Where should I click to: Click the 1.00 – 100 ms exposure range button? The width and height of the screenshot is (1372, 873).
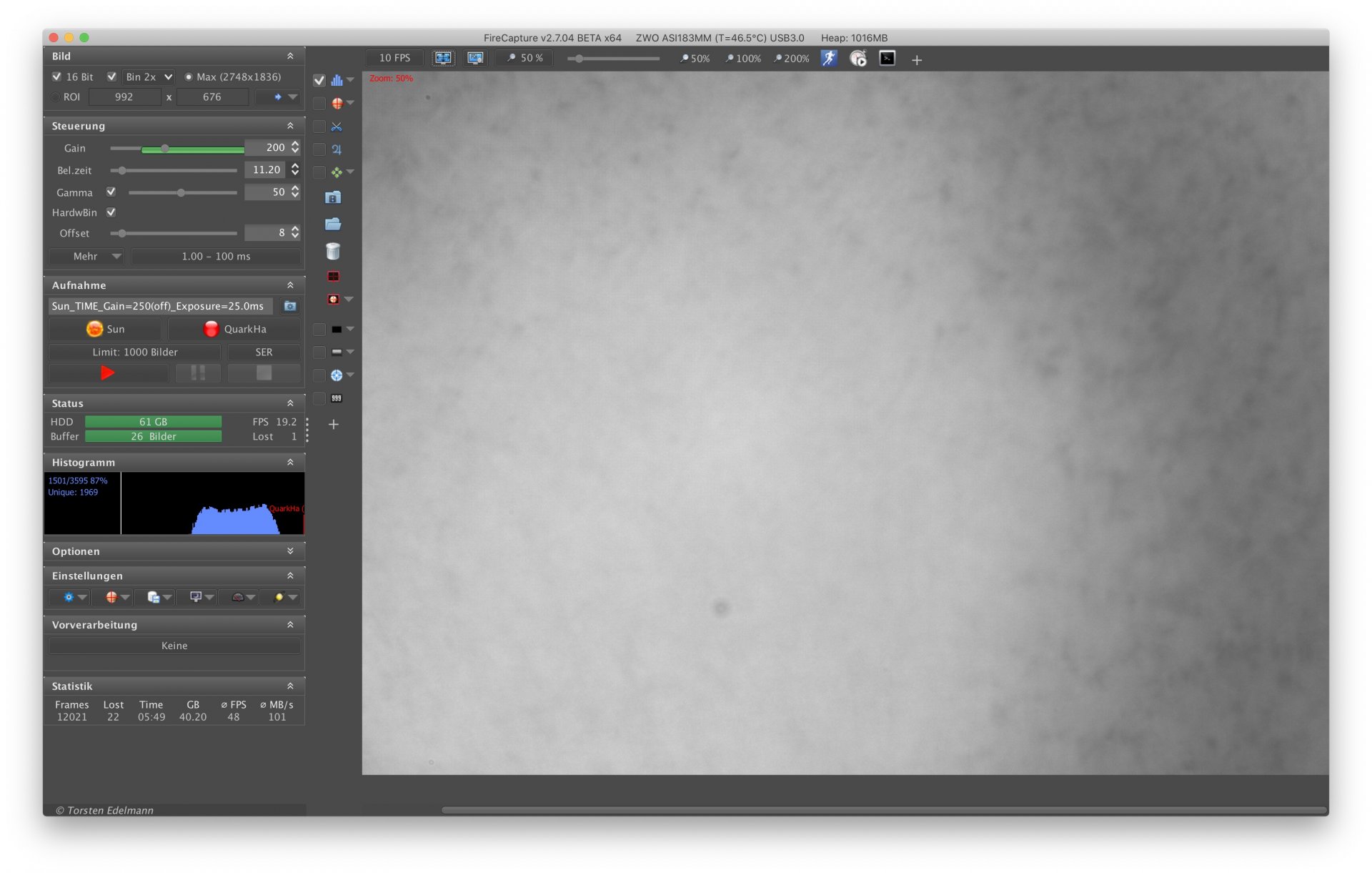coord(216,256)
